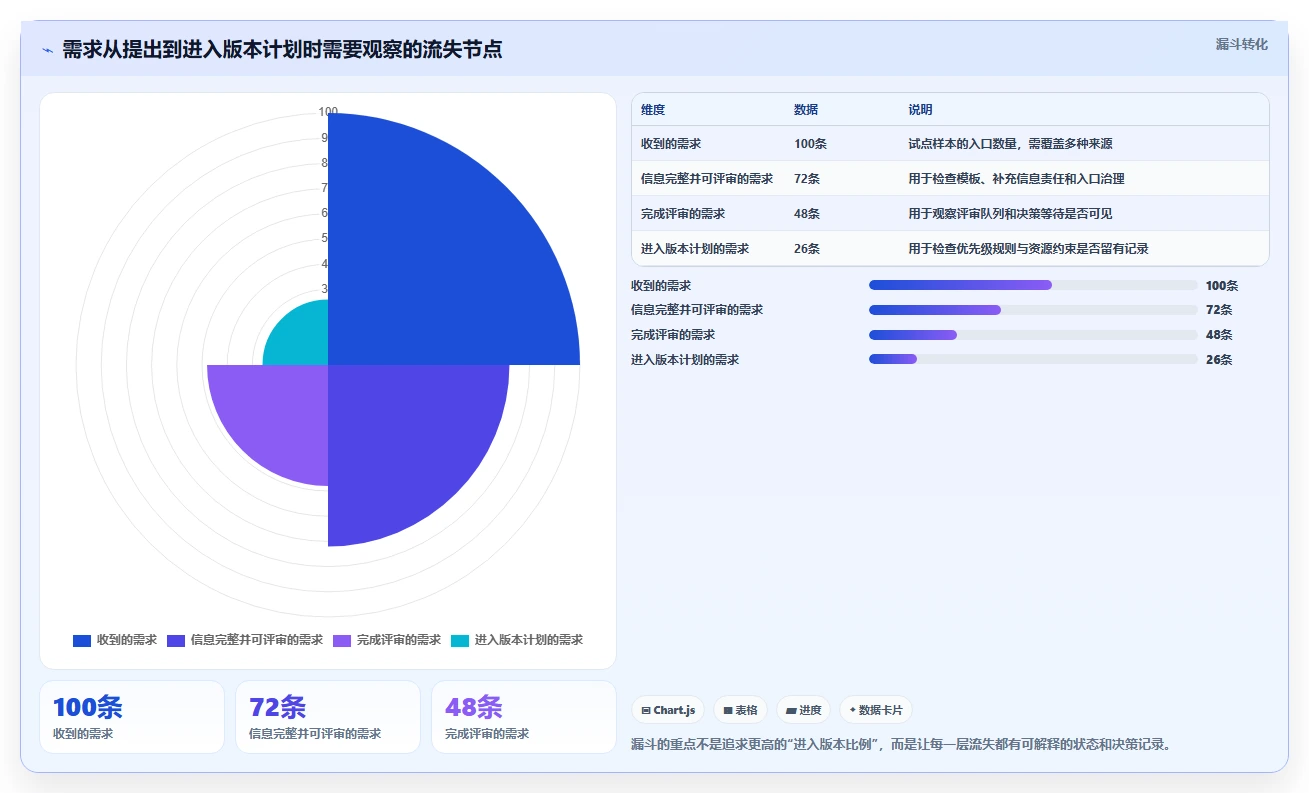
Task: Toggle the 信息完整并可评审的需求 legend swatch
Action: (176, 640)
